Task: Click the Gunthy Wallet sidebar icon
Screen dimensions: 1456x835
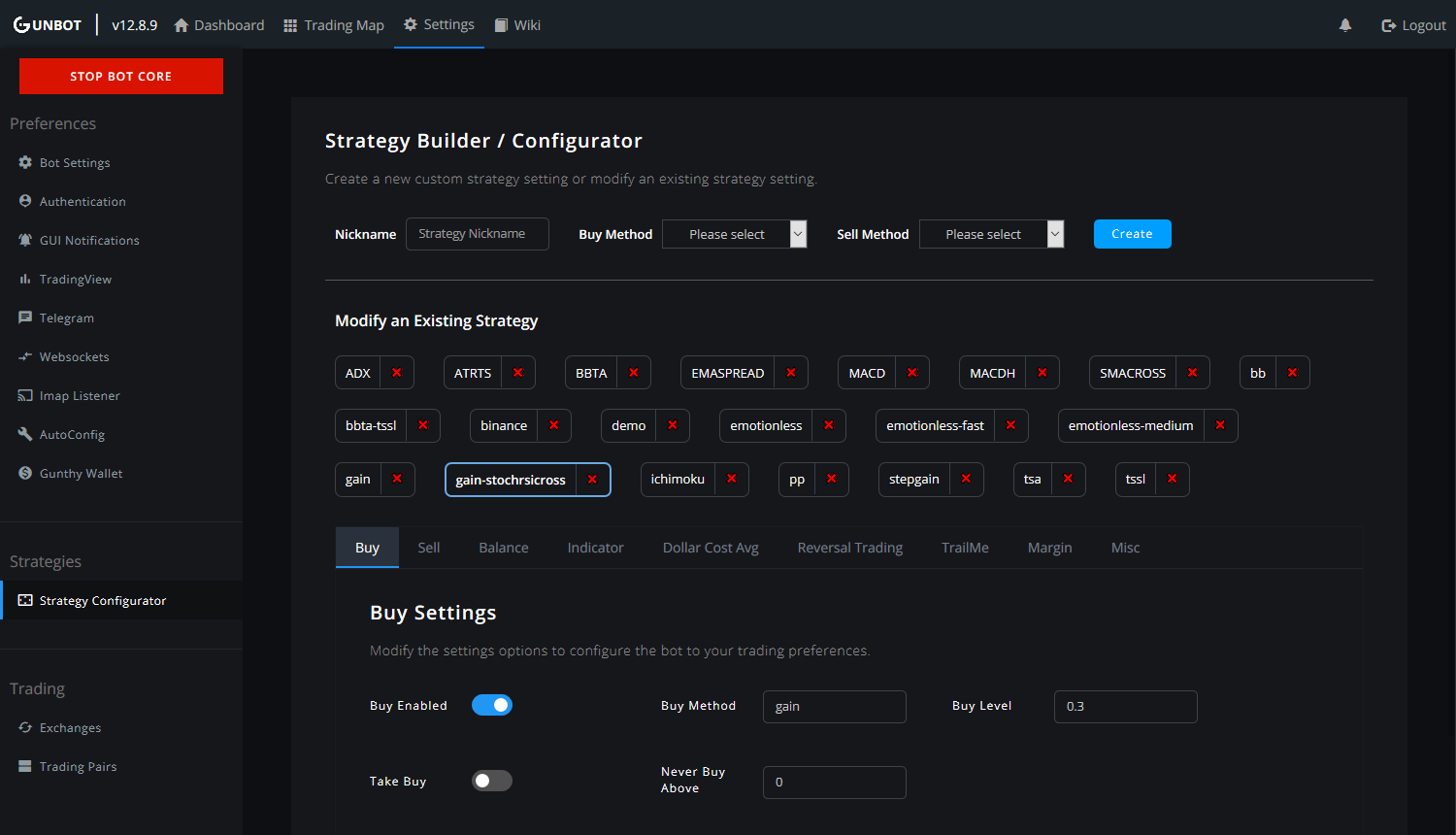Action: coord(25,473)
